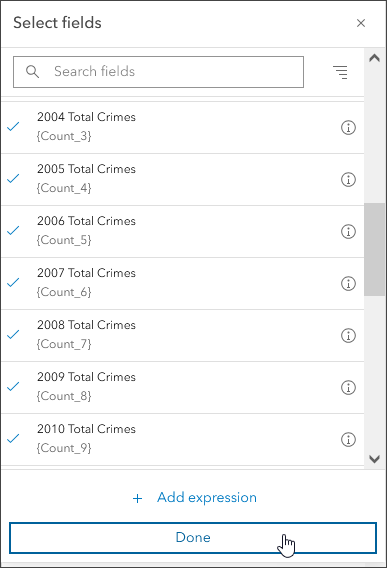
Task: Open info for 2004 Total Crimes field
Action: tap(348, 128)
